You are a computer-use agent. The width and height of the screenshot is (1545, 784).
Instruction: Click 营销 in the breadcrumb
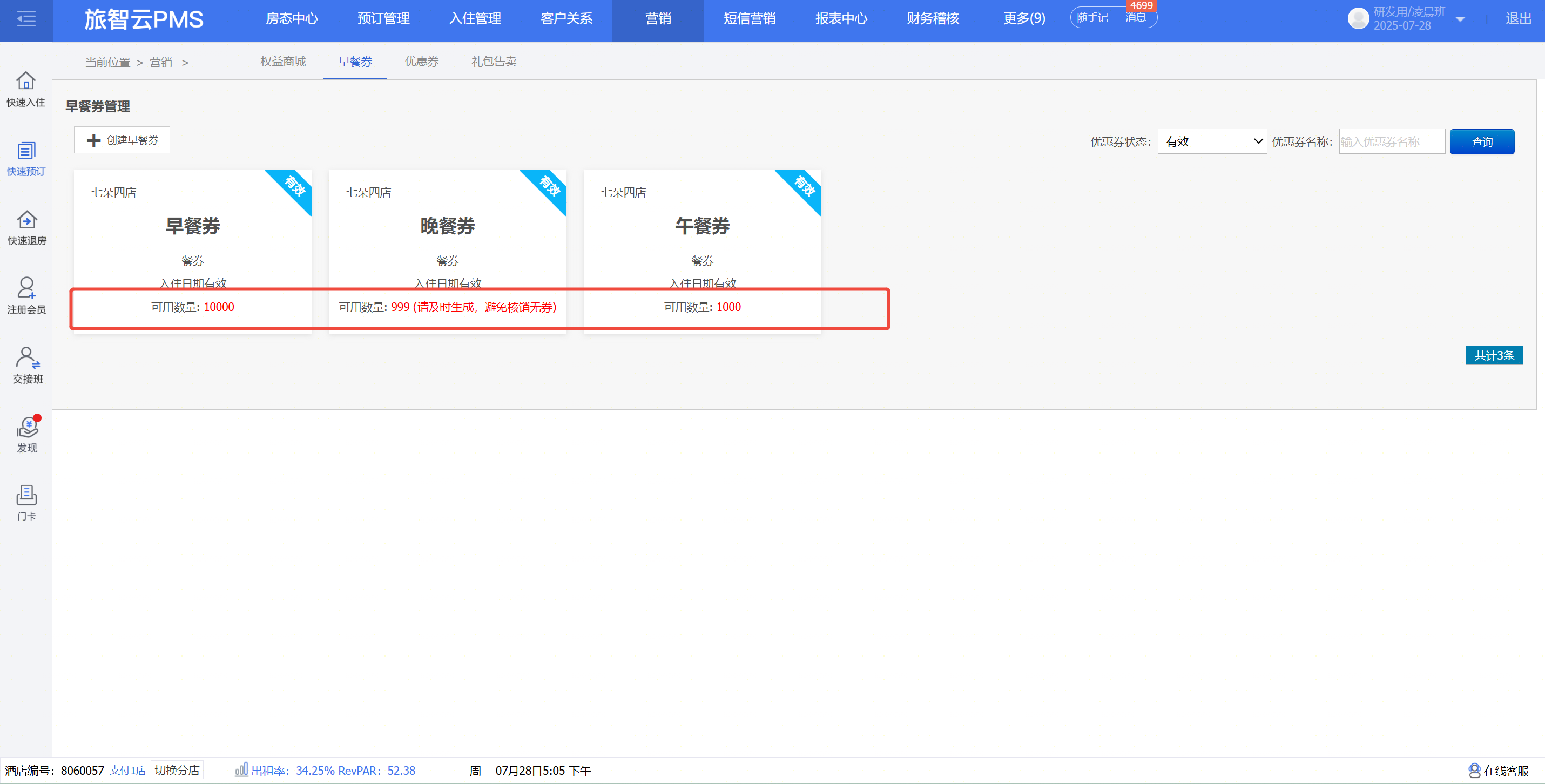pyautogui.click(x=161, y=63)
